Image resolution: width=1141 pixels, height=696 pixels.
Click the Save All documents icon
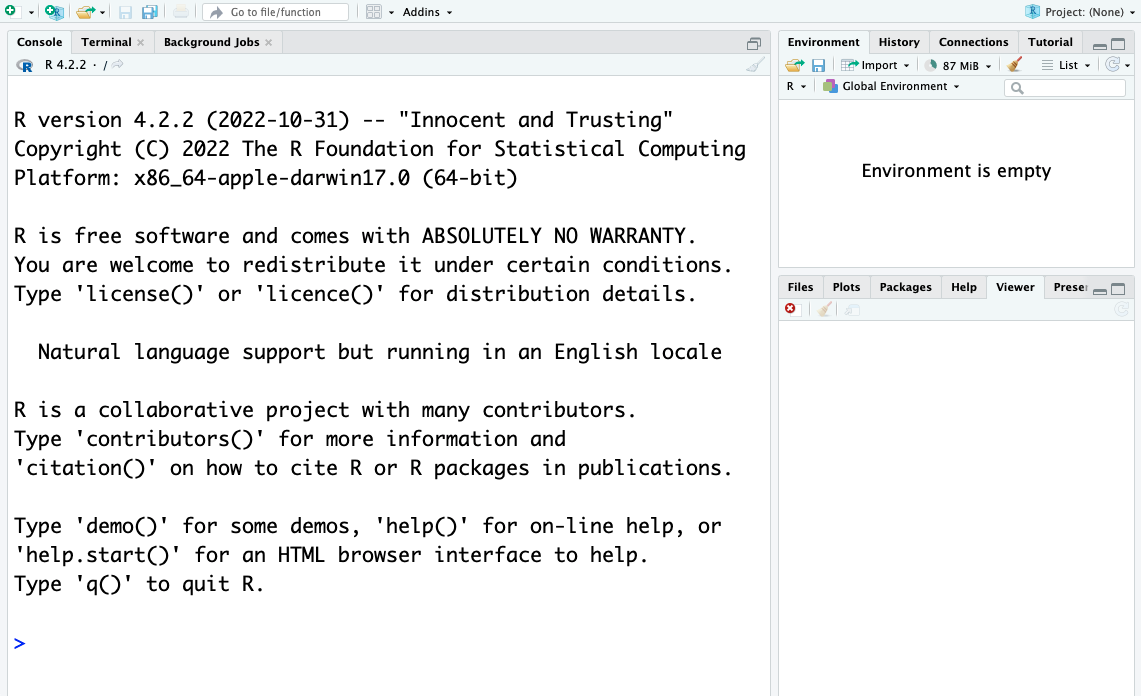[149, 12]
